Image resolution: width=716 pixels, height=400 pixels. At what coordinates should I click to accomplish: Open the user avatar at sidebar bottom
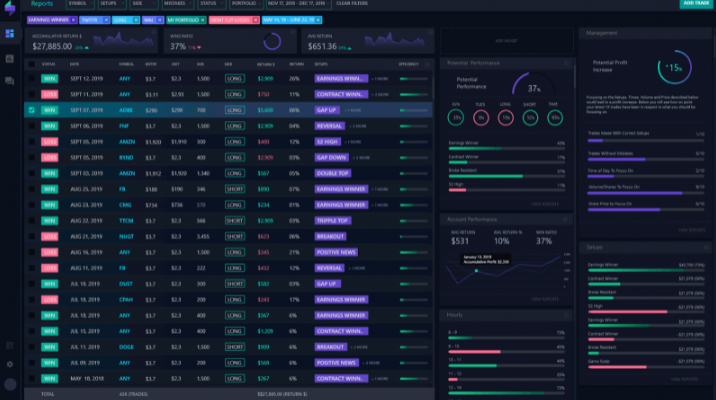(x=10, y=384)
